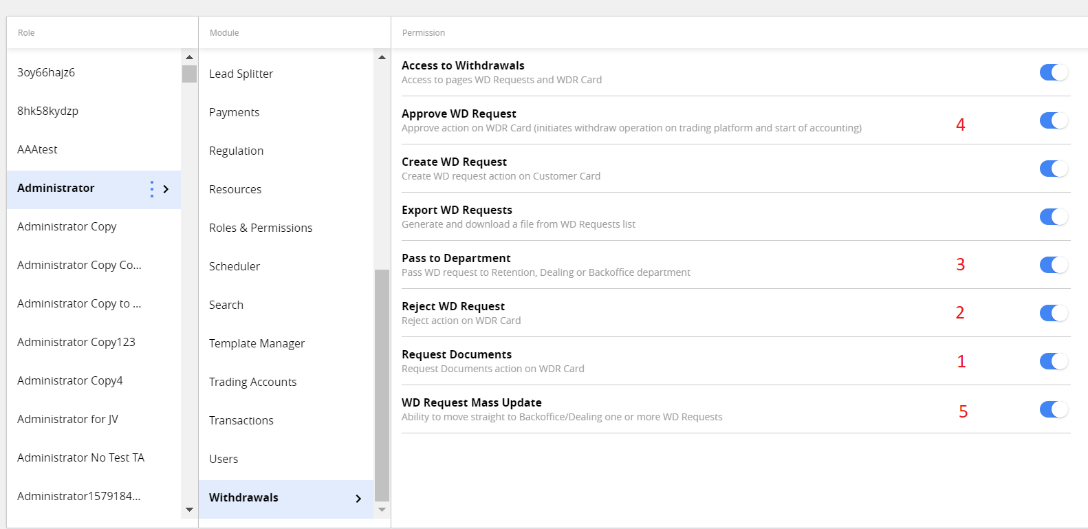Click the Module column header
The height and width of the screenshot is (529, 1088).
click(224, 33)
